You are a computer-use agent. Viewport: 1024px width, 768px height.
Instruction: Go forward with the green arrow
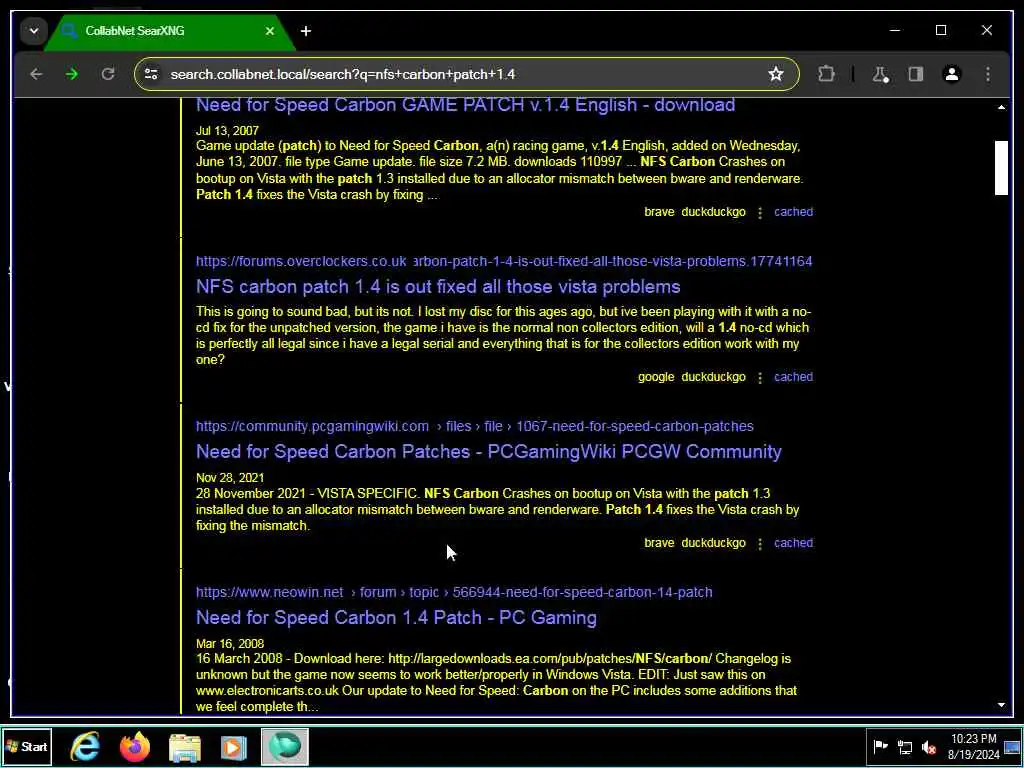[x=72, y=74]
